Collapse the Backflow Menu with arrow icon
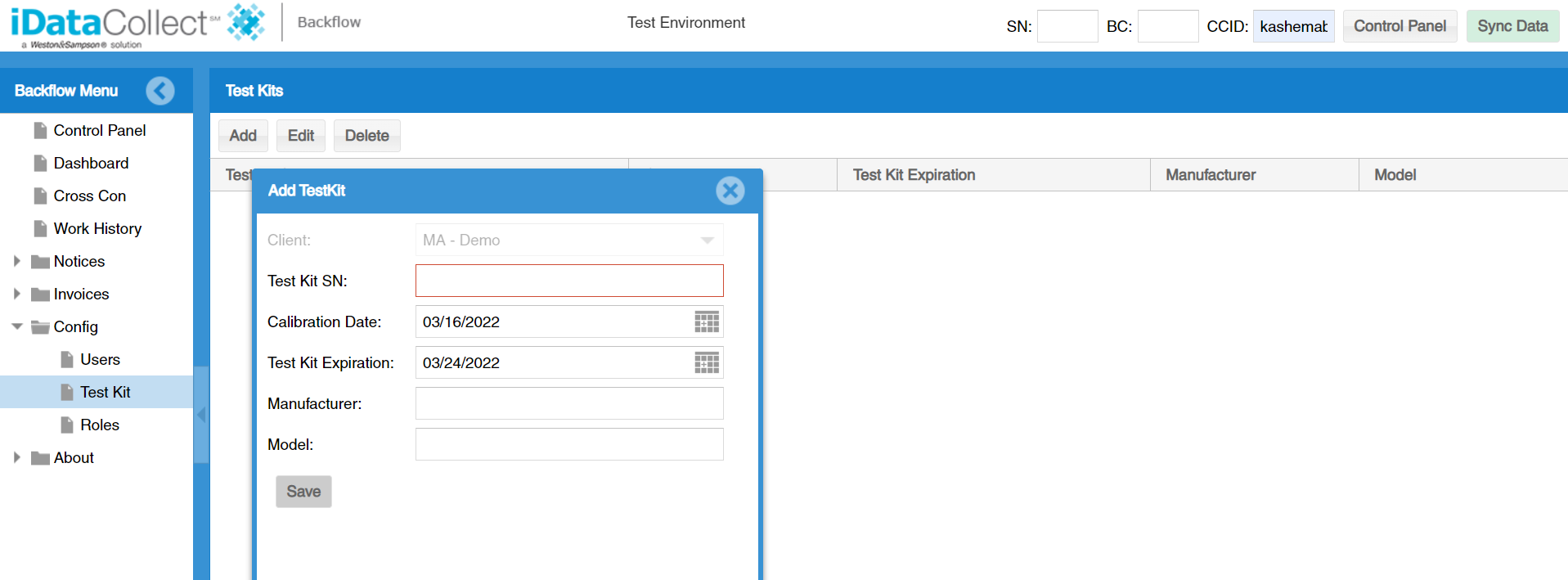The height and width of the screenshot is (580, 1568). [160, 91]
